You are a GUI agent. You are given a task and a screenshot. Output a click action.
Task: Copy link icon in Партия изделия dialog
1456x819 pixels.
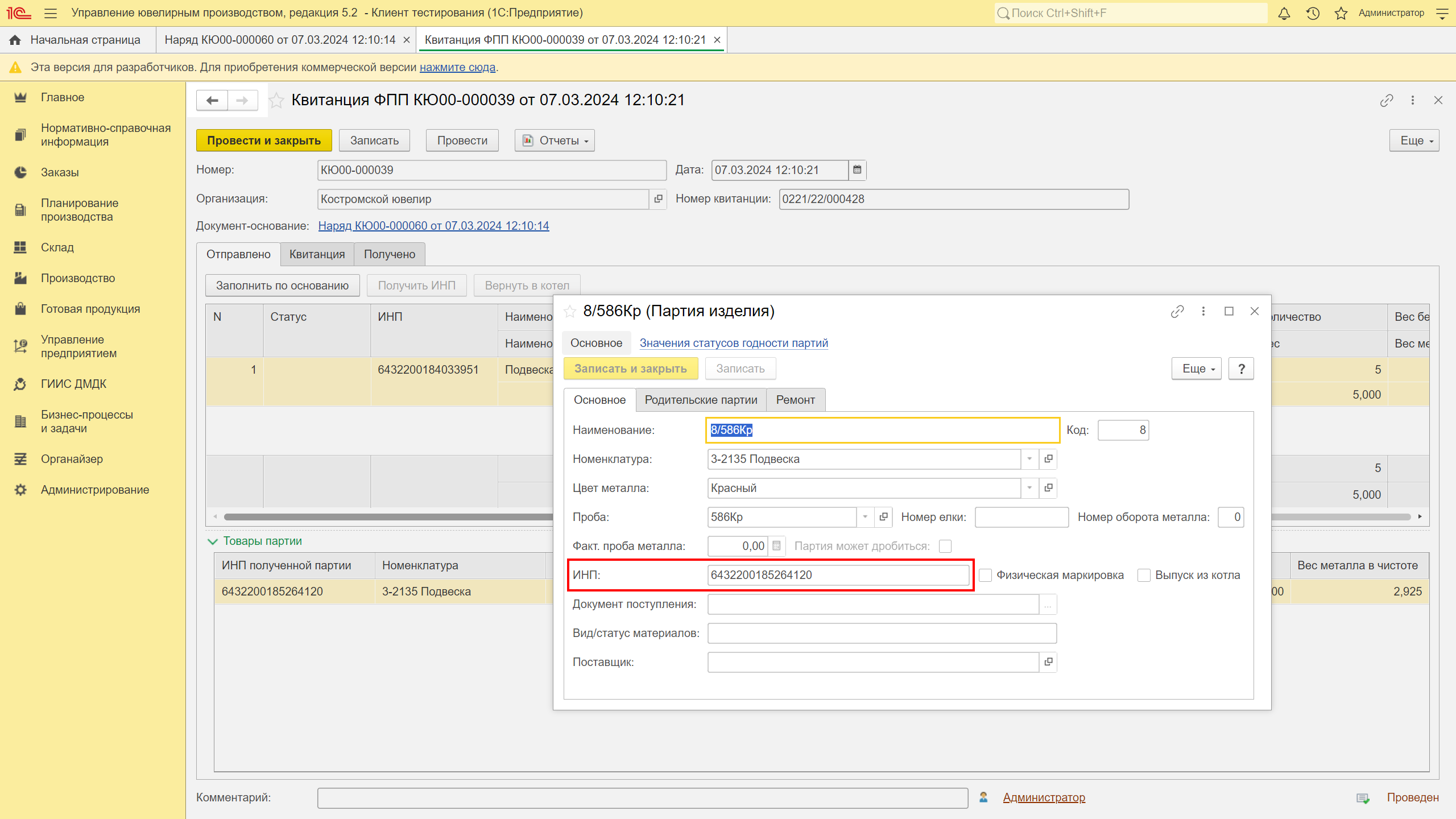click(x=1177, y=311)
